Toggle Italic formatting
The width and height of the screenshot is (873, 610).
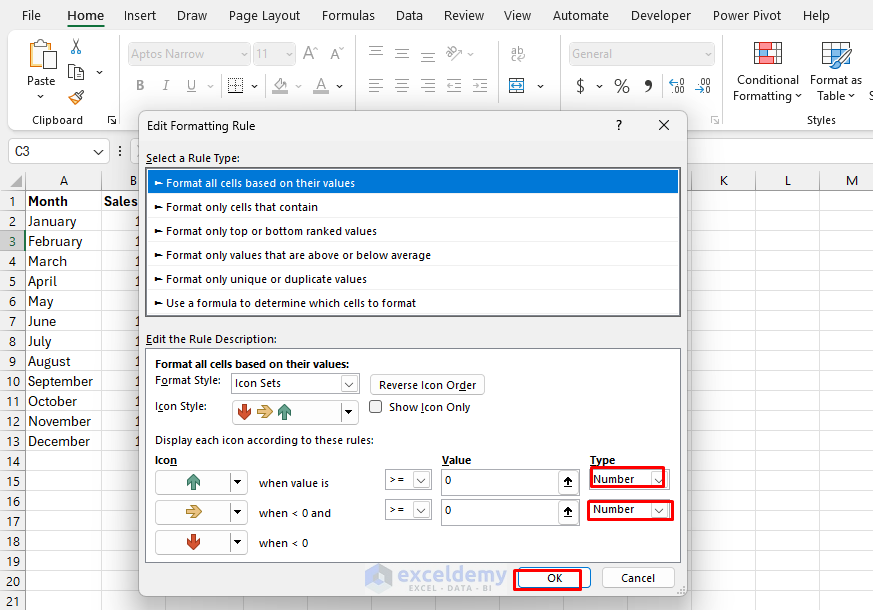165,86
